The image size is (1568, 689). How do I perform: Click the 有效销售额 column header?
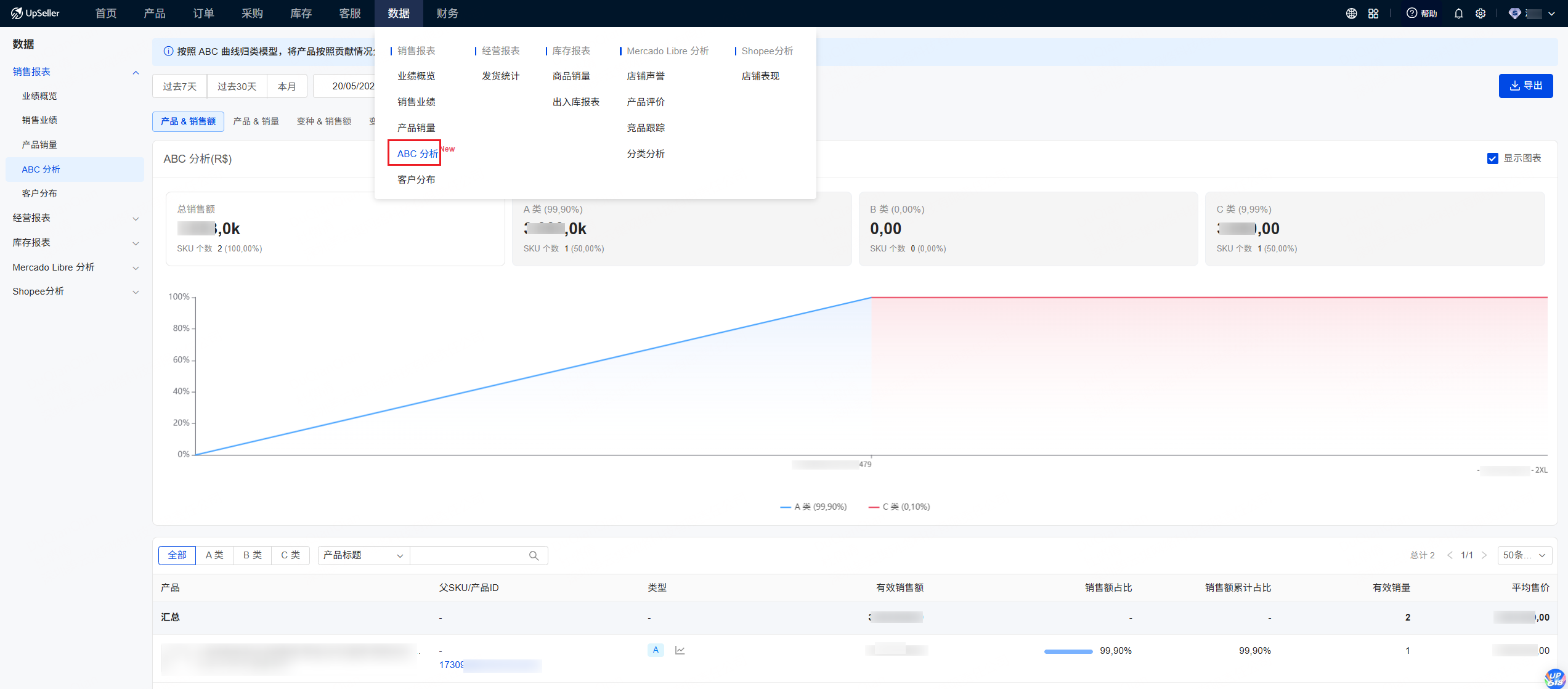[900, 587]
